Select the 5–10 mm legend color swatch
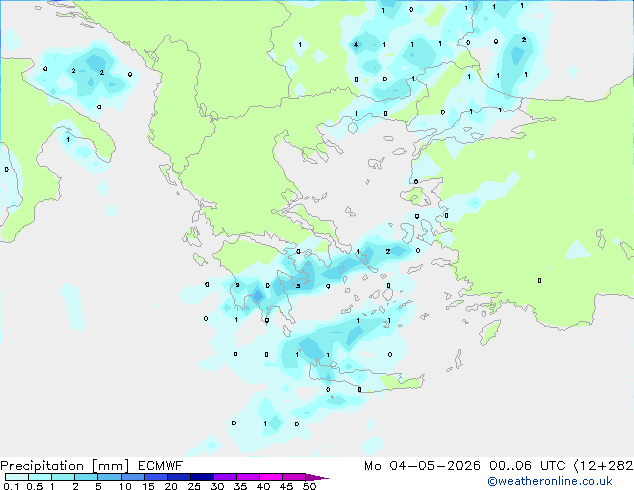Image resolution: width=634 pixels, height=490 pixels. 109,477
